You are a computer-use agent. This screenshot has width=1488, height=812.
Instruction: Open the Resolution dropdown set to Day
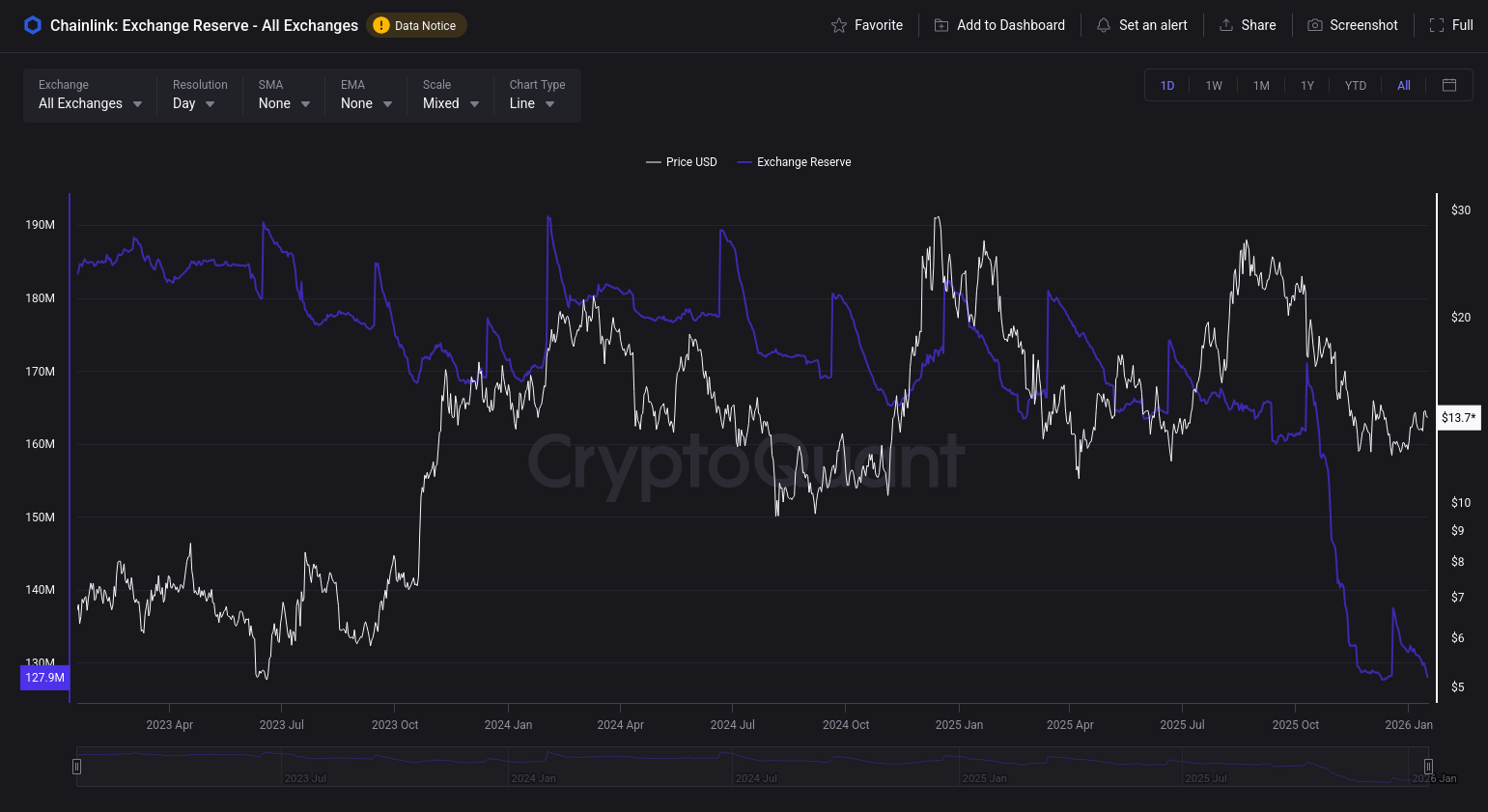click(x=200, y=96)
